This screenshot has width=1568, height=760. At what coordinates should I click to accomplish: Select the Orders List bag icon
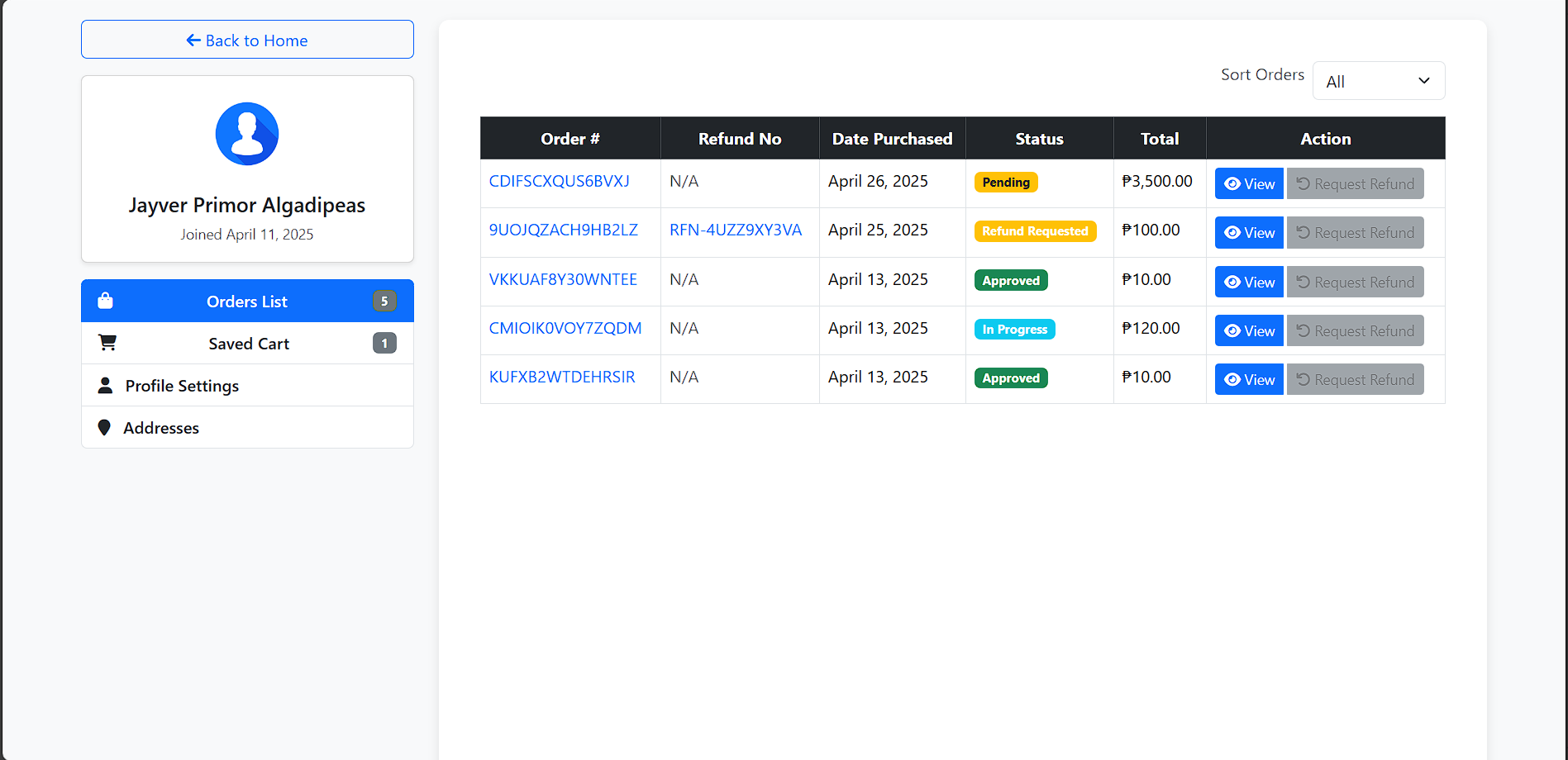105,301
